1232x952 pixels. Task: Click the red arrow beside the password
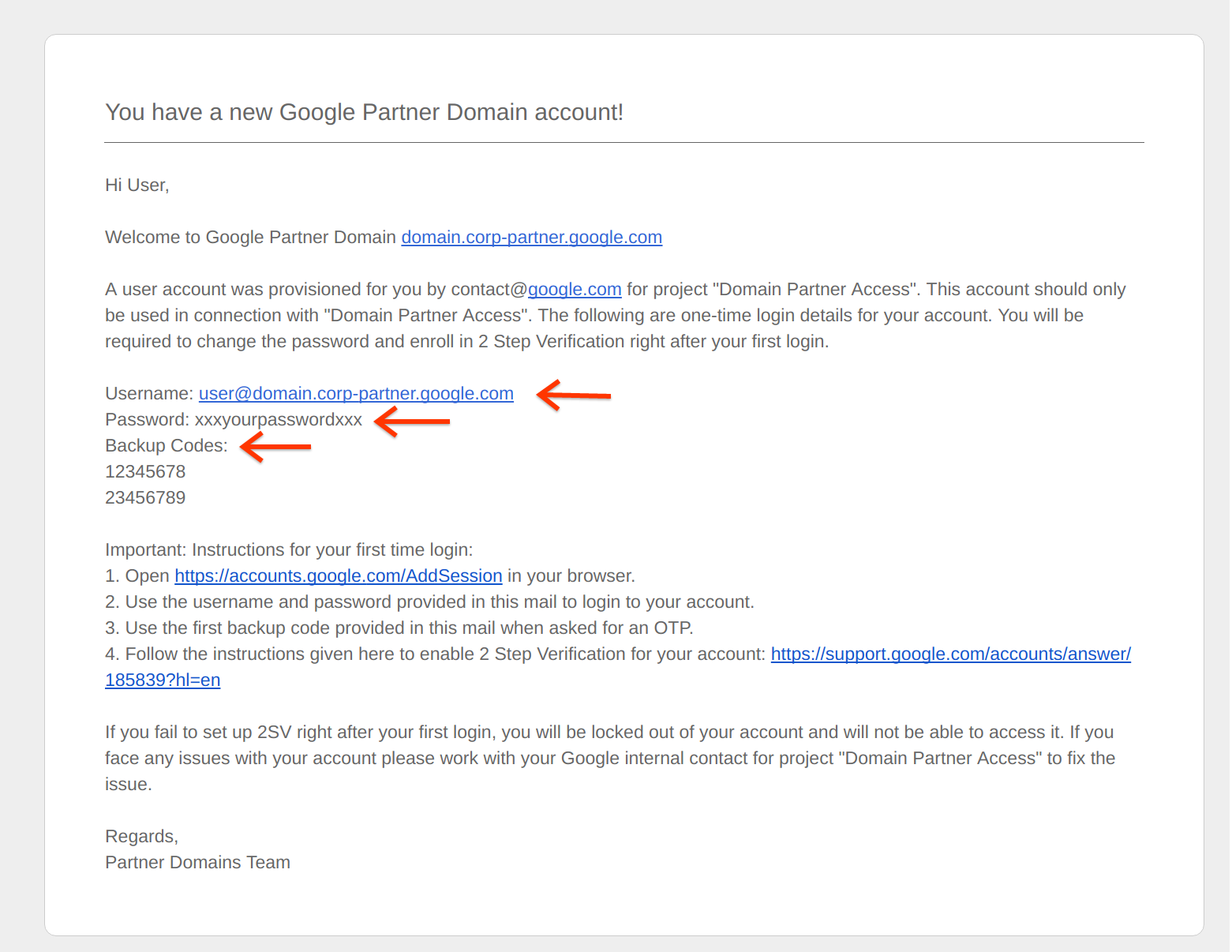[412, 421]
